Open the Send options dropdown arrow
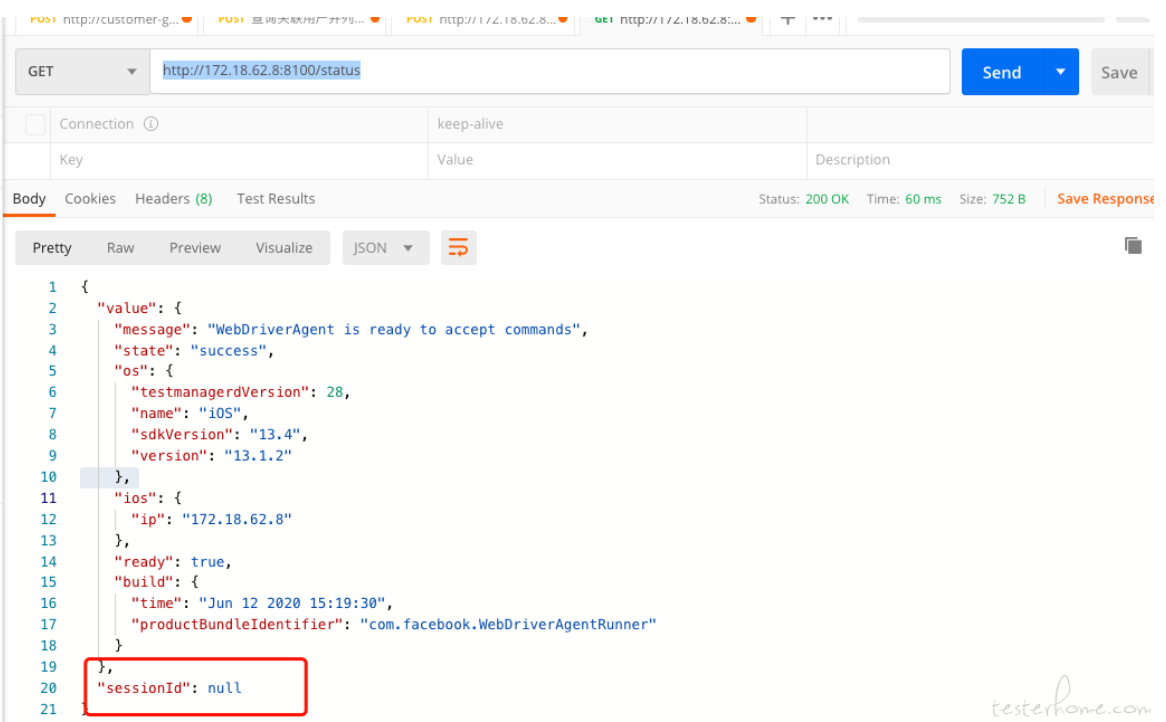The width and height of the screenshot is (1166, 722). coord(1061,72)
